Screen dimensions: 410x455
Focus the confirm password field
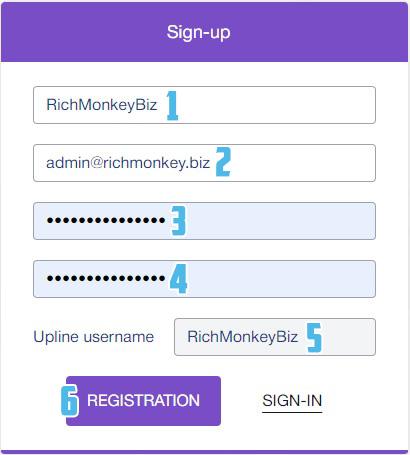click(204, 279)
